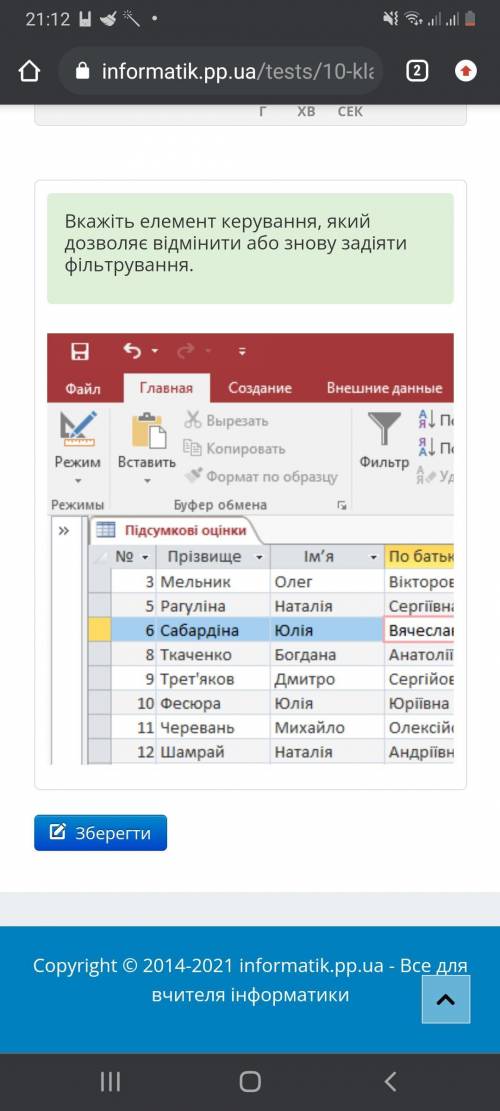Open the Прізвище column dropdown arrow
The width and height of the screenshot is (500, 1111).
tap(259, 557)
